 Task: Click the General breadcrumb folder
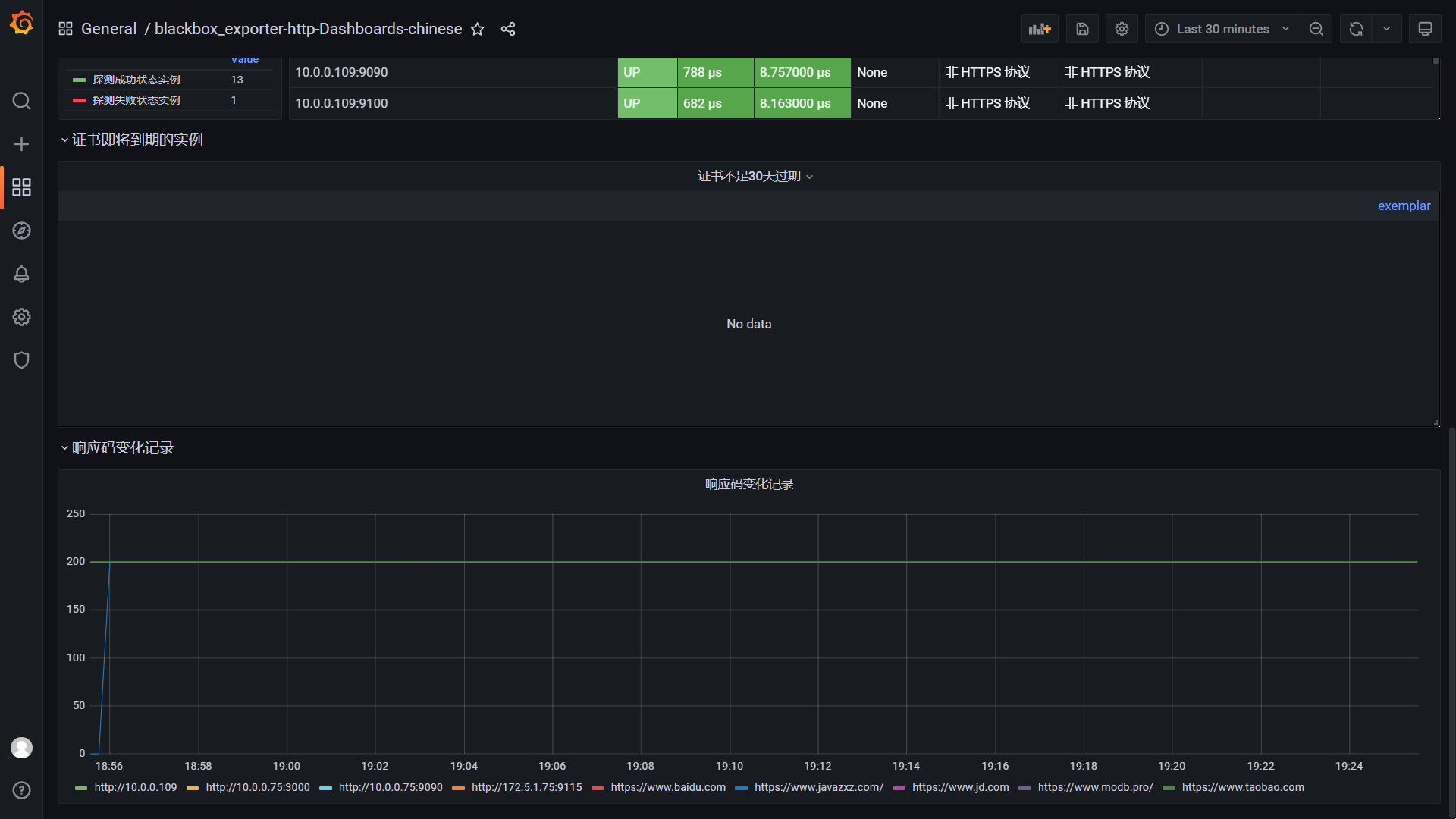[x=108, y=29]
